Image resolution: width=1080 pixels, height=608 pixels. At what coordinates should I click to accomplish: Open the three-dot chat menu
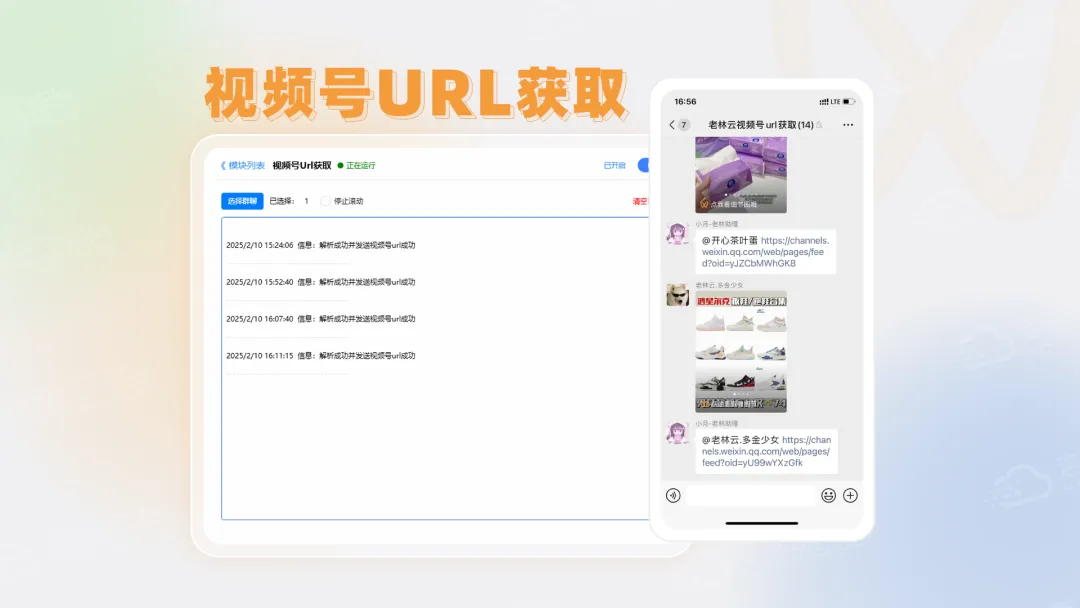click(x=848, y=125)
